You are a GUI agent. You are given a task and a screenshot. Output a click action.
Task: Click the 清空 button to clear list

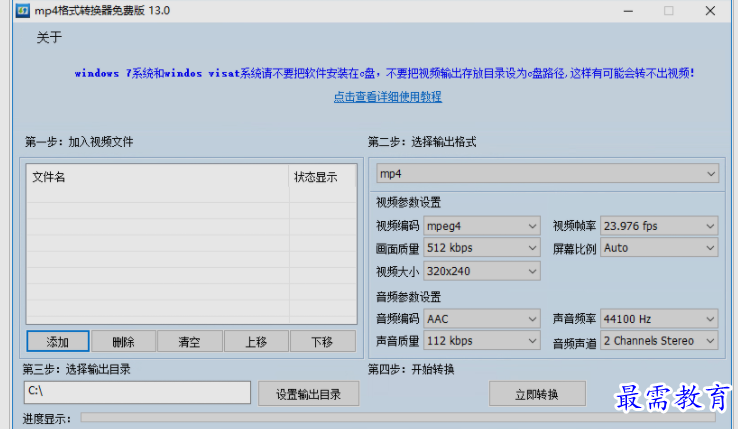(x=190, y=341)
